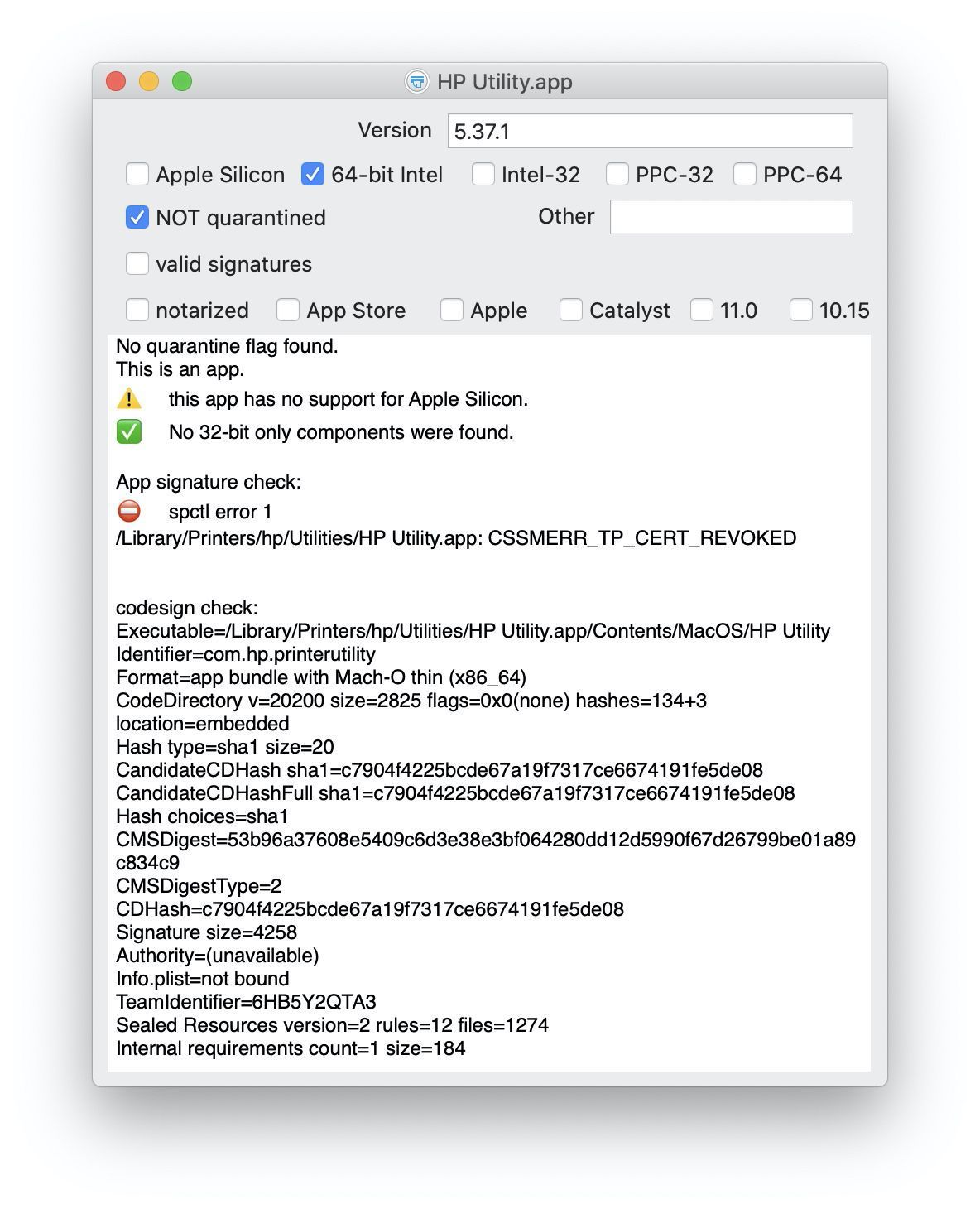
Task: Click the CMSDigest=53b96a hash line
Action: point(486,851)
